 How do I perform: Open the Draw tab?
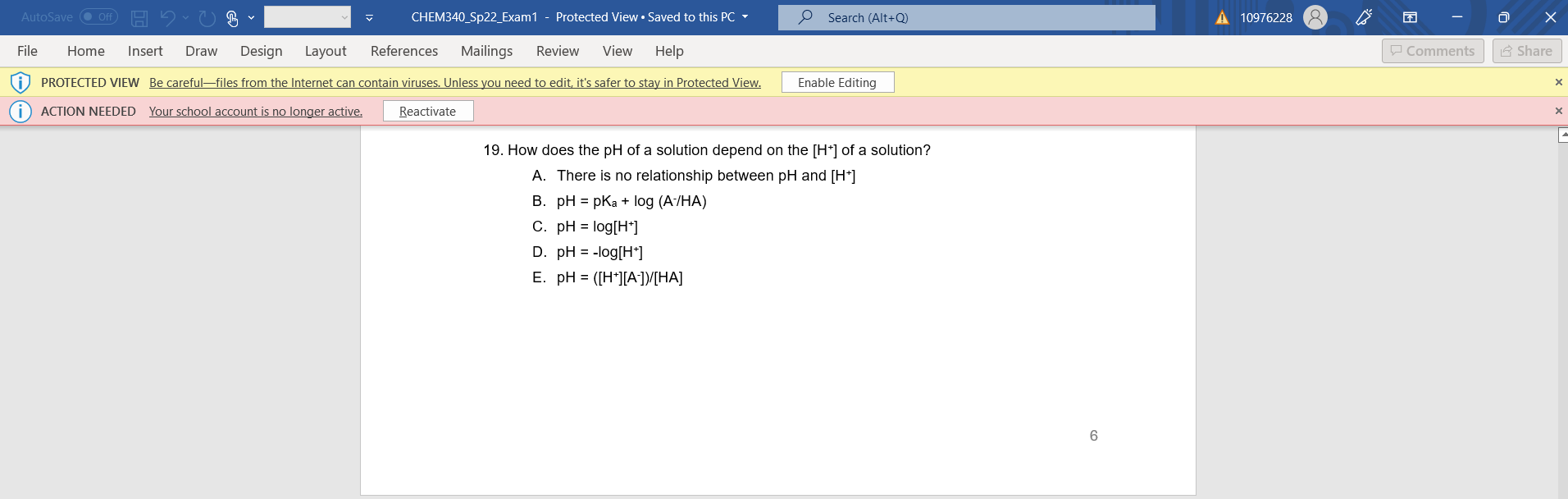point(201,51)
